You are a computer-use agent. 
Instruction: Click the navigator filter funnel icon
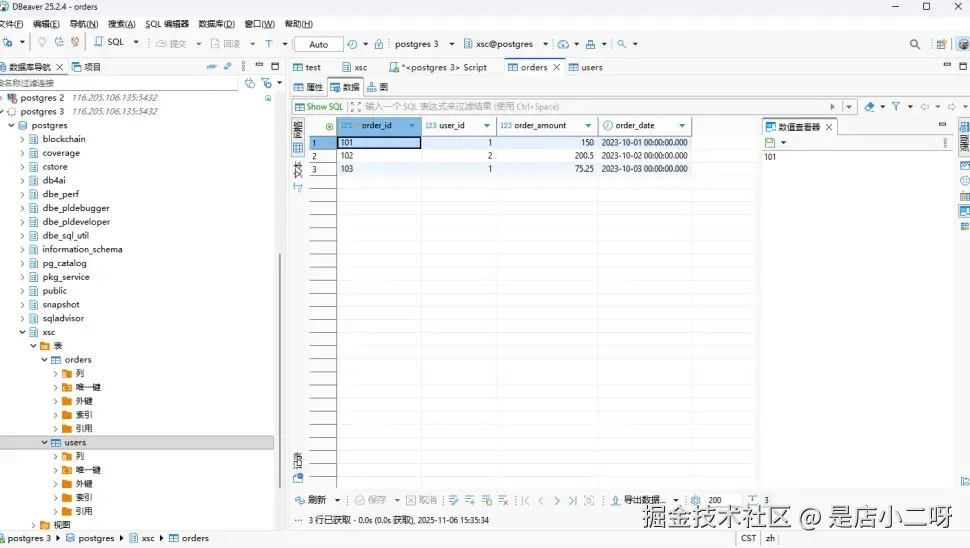click(x=267, y=83)
